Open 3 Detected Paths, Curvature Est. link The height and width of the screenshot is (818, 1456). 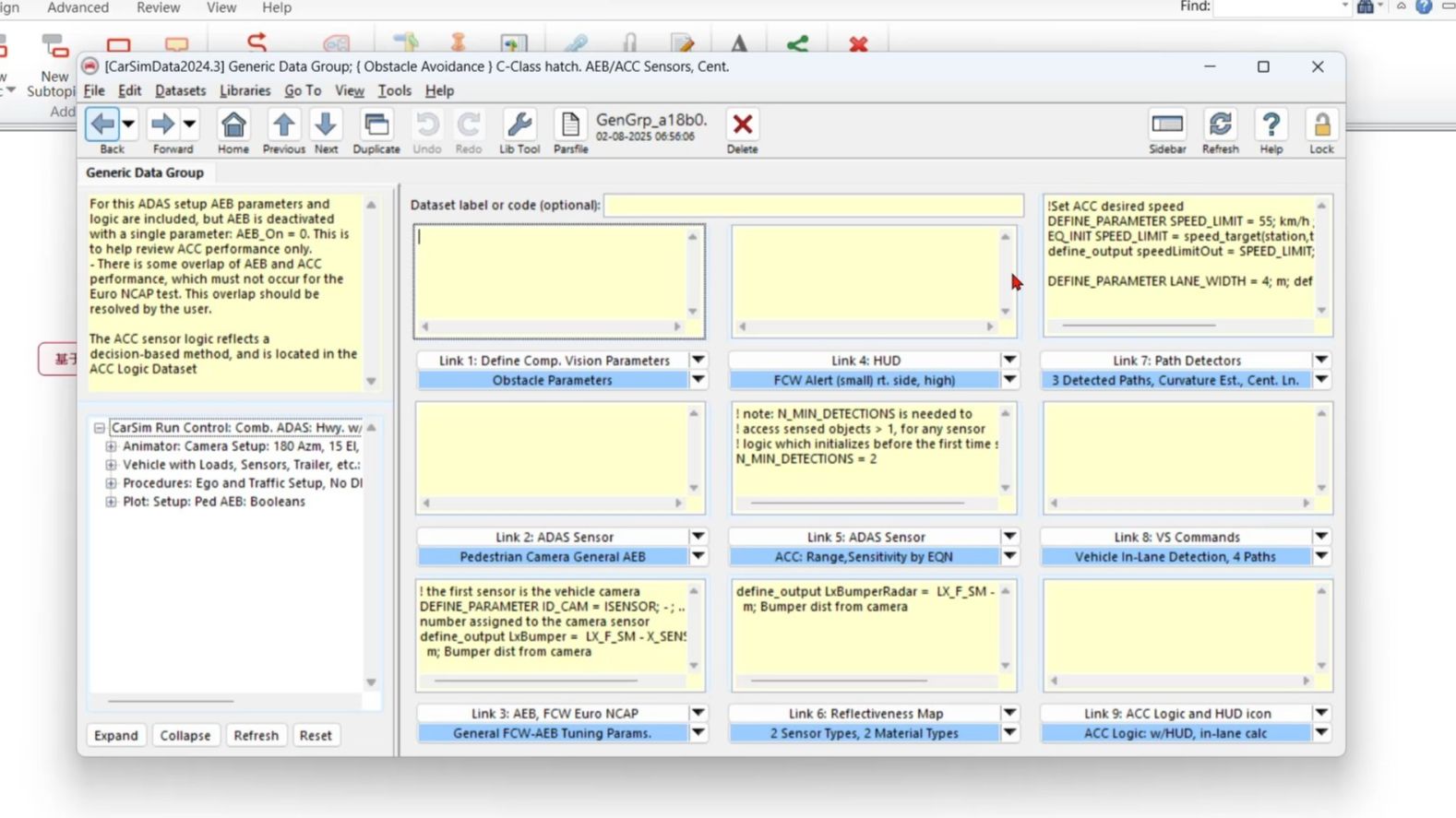[x=1176, y=380]
